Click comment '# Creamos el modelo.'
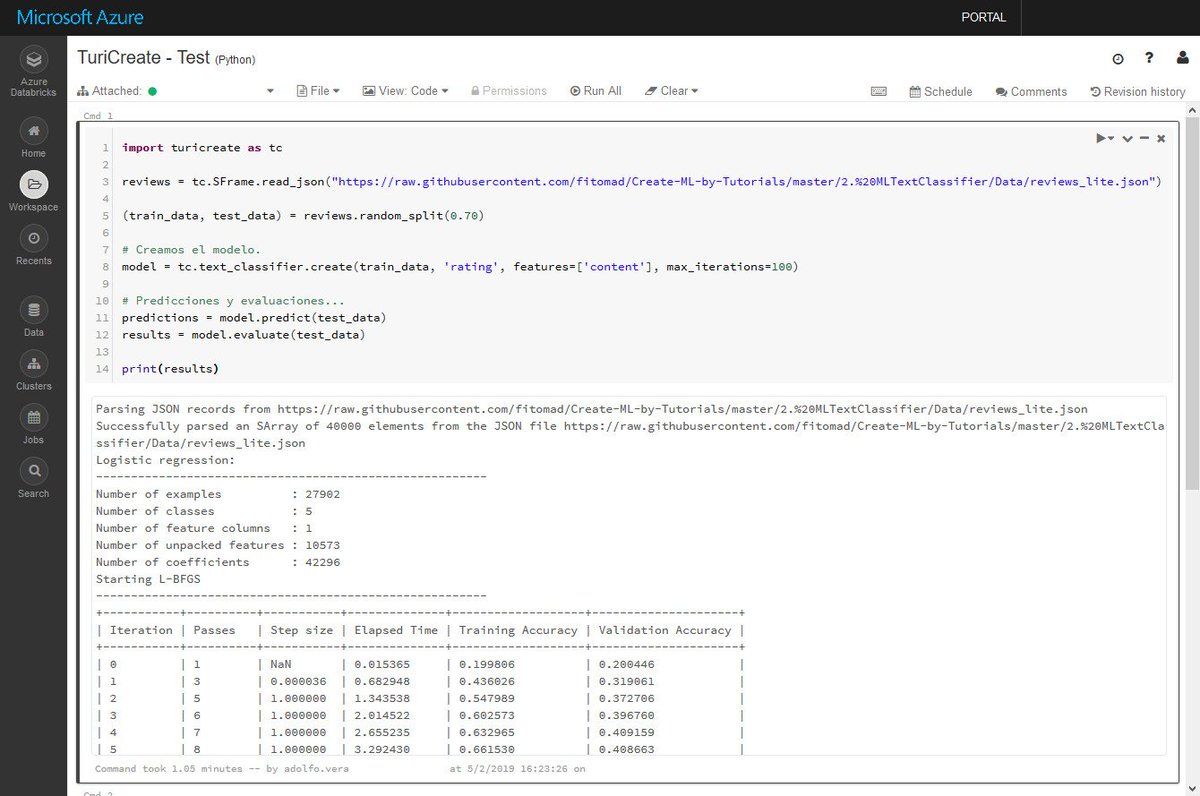1200x796 pixels. 192,250
